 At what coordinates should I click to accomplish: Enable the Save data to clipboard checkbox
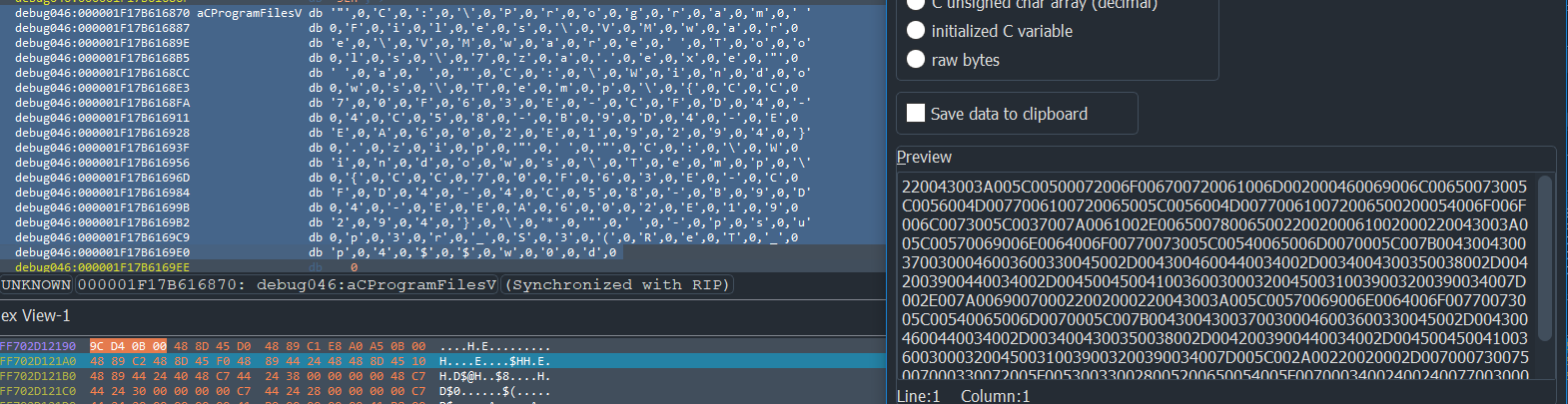click(997, 114)
